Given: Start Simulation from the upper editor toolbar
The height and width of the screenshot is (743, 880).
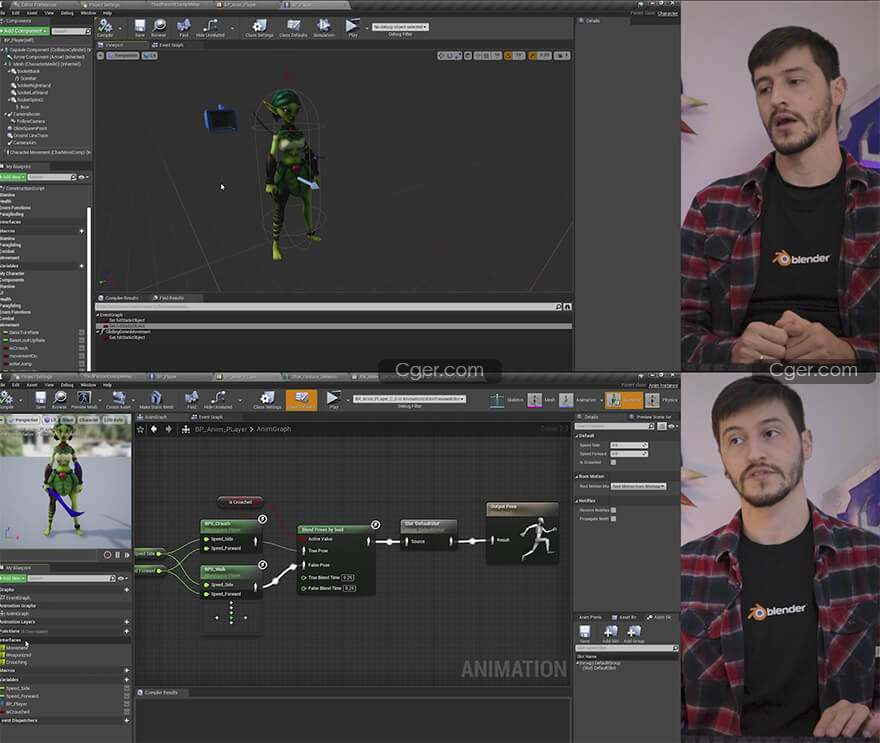Looking at the screenshot, I should pyautogui.click(x=323, y=27).
